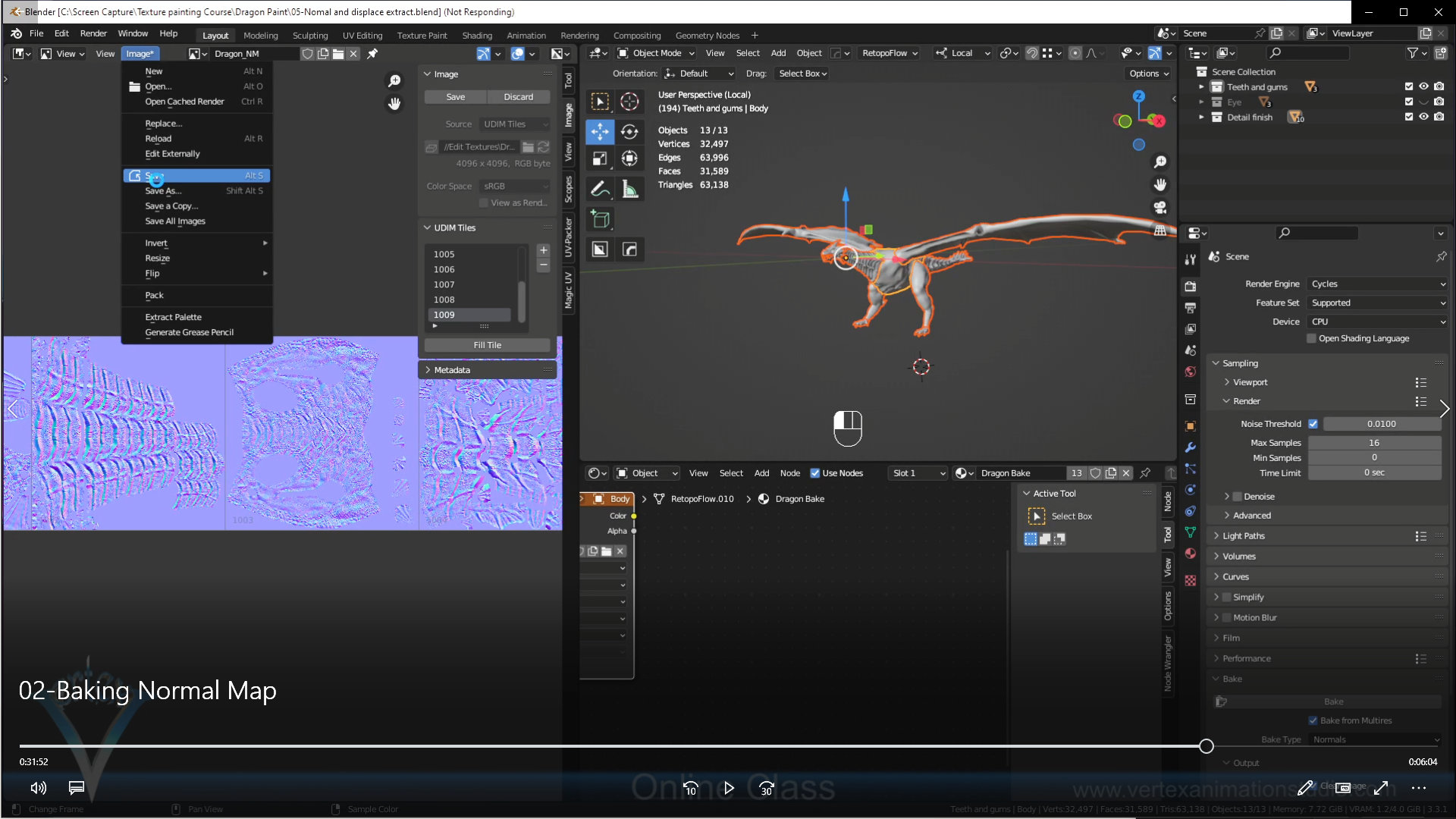Open the volume control of video player
The height and width of the screenshot is (819, 1456).
coord(38,789)
